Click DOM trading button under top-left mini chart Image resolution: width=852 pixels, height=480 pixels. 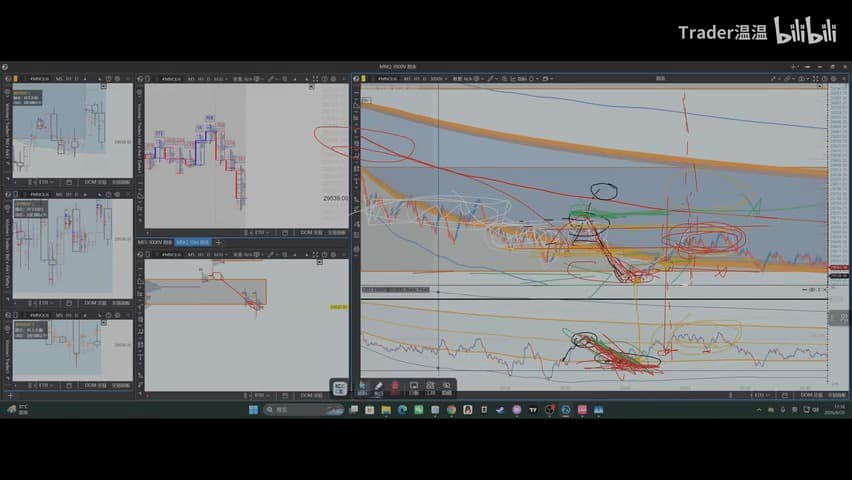click(96, 182)
